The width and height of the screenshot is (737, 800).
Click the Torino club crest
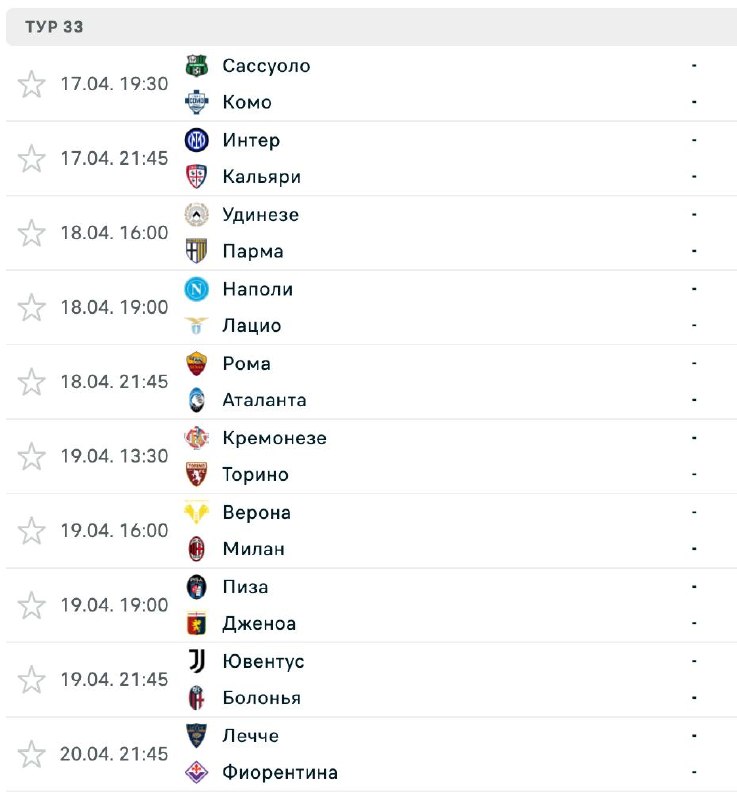pyautogui.click(x=196, y=475)
